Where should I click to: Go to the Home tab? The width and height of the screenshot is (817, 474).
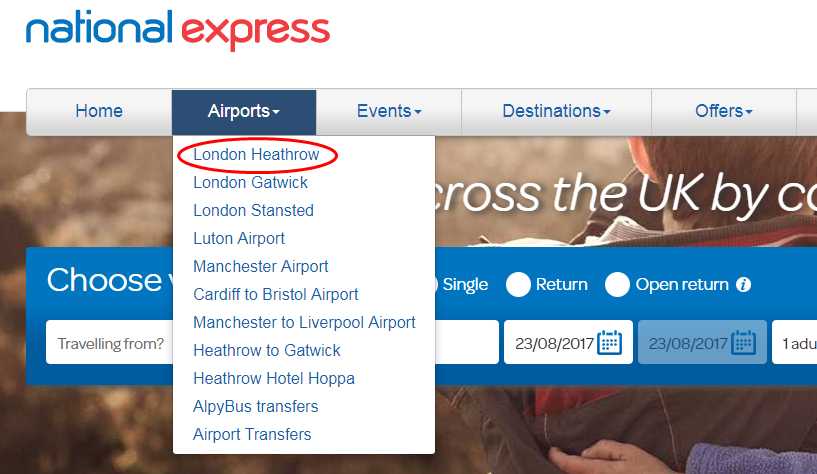[x=99, y=111]
